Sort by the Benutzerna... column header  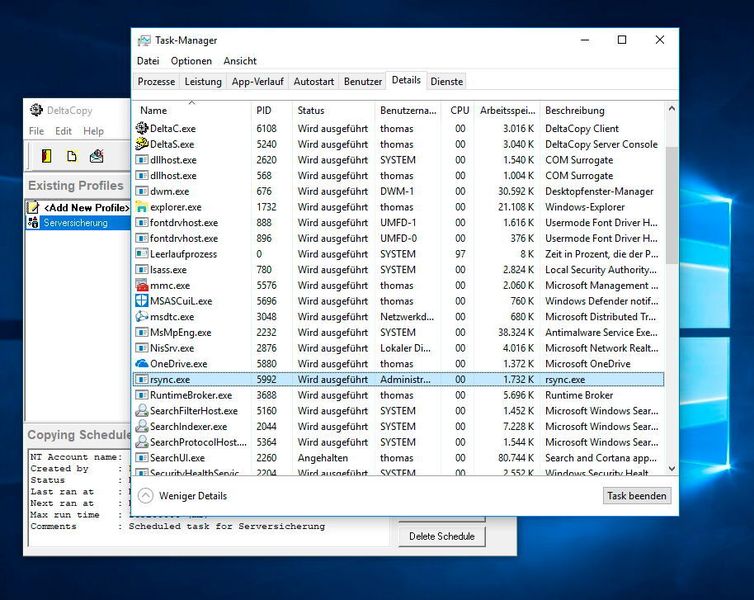coord(407,111)
